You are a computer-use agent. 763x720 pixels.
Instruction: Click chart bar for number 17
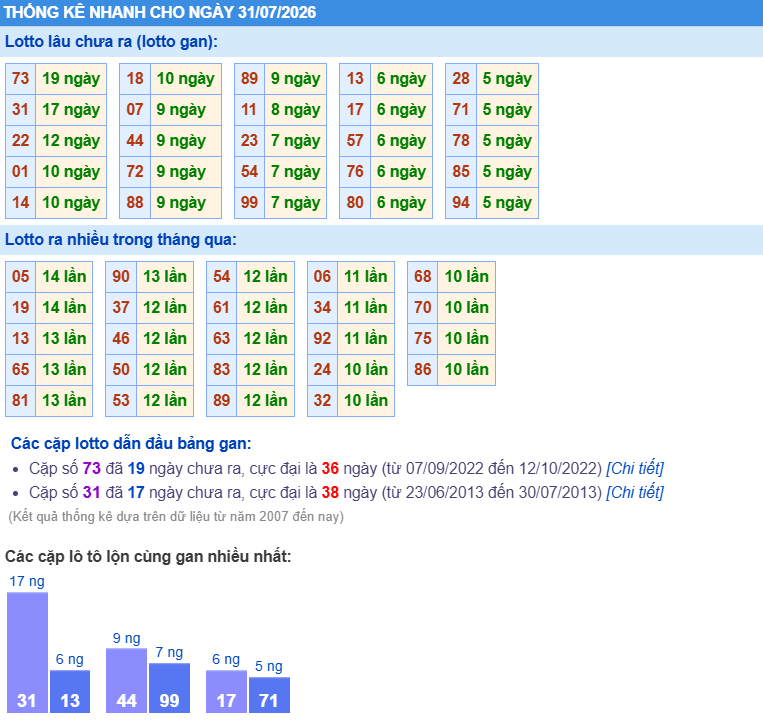point(226,691)
